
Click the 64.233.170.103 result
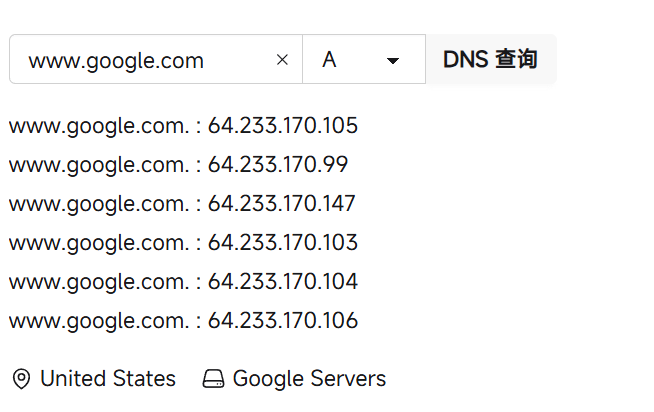point(283,243)
